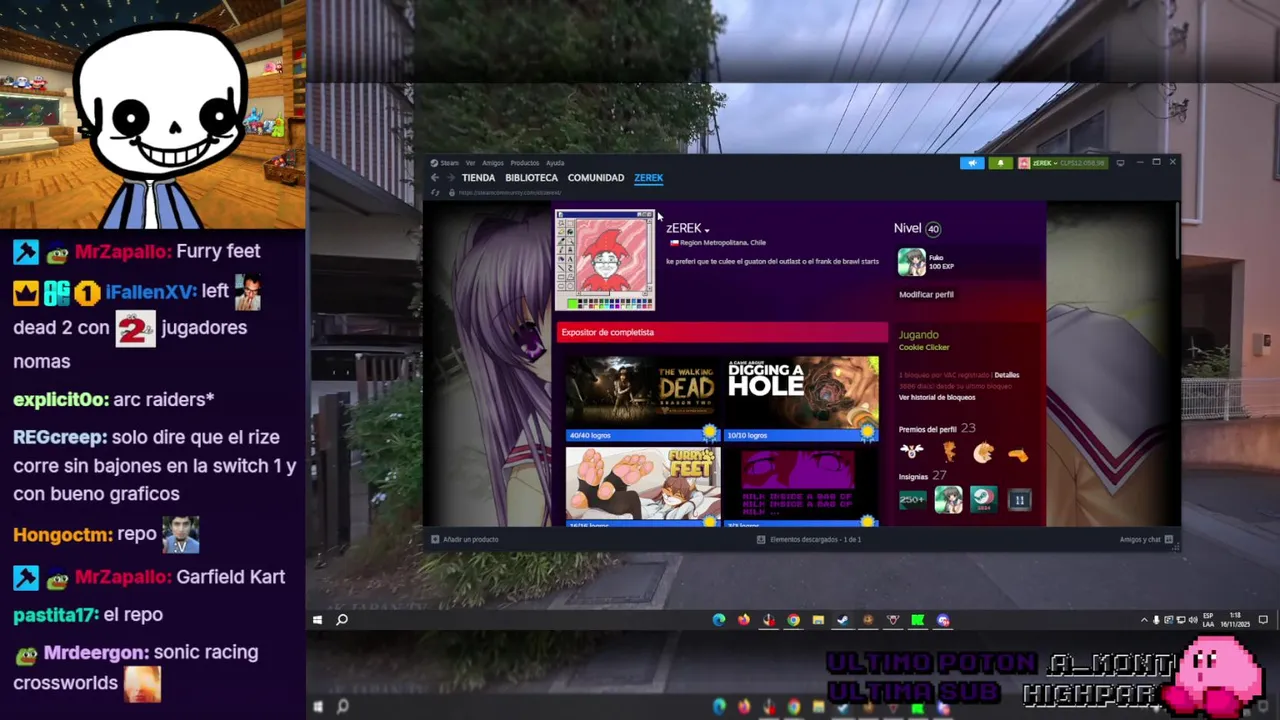Click the orange seahorse-shaped profile award
Screen dimensions: 1280x720
949,453
